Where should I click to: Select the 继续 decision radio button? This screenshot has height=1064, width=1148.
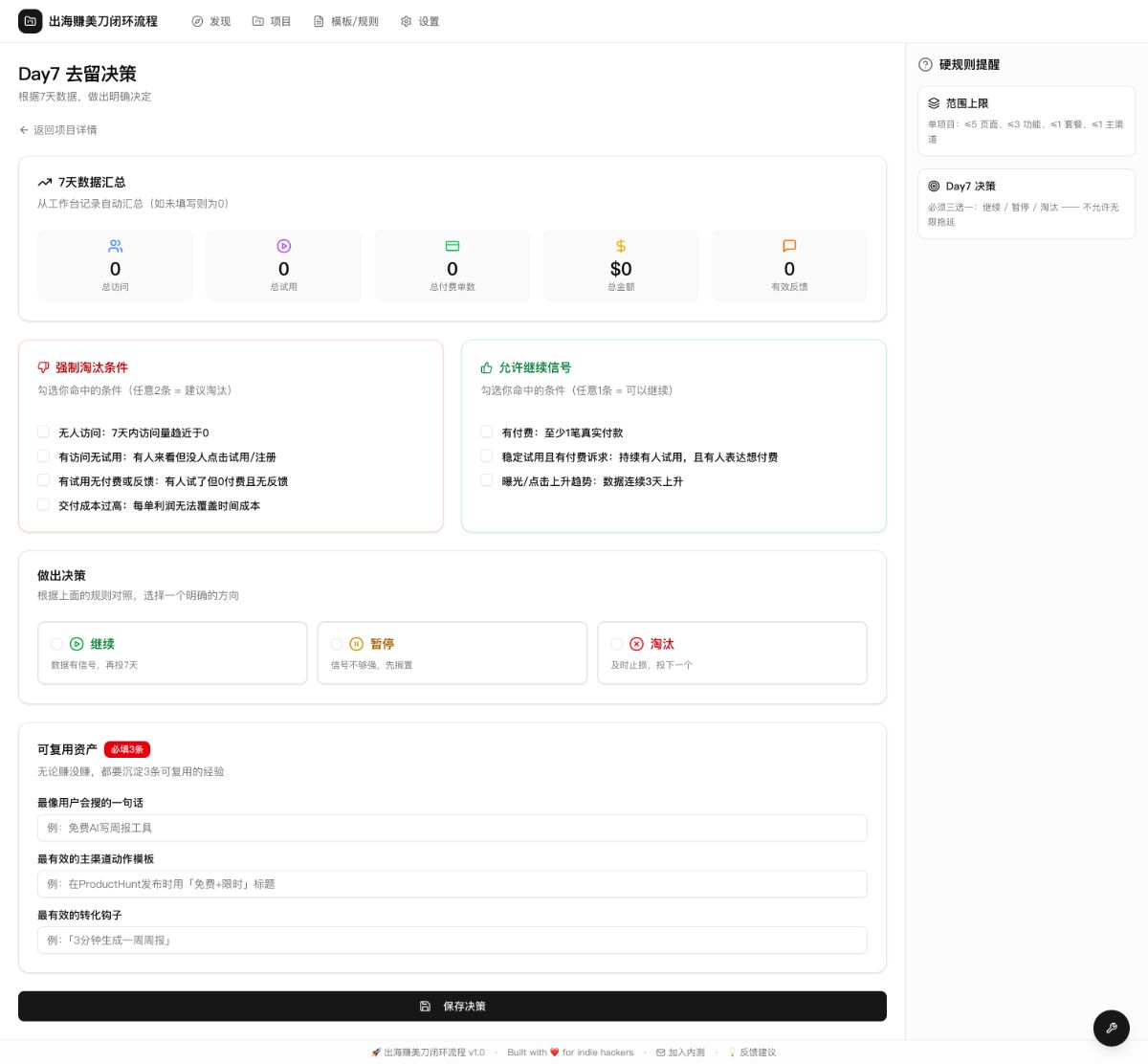[x=56, y=644]
